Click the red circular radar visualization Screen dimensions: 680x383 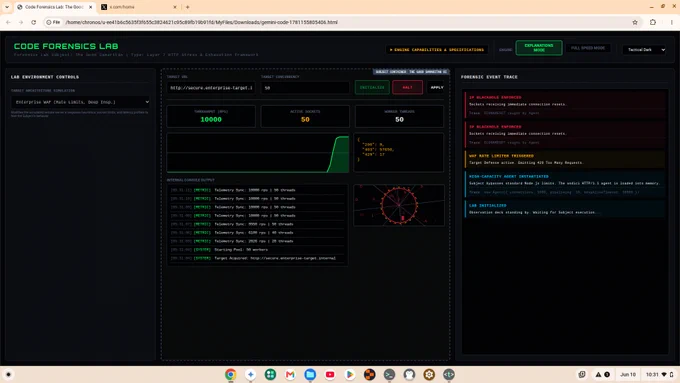click(x=399, y=205)
